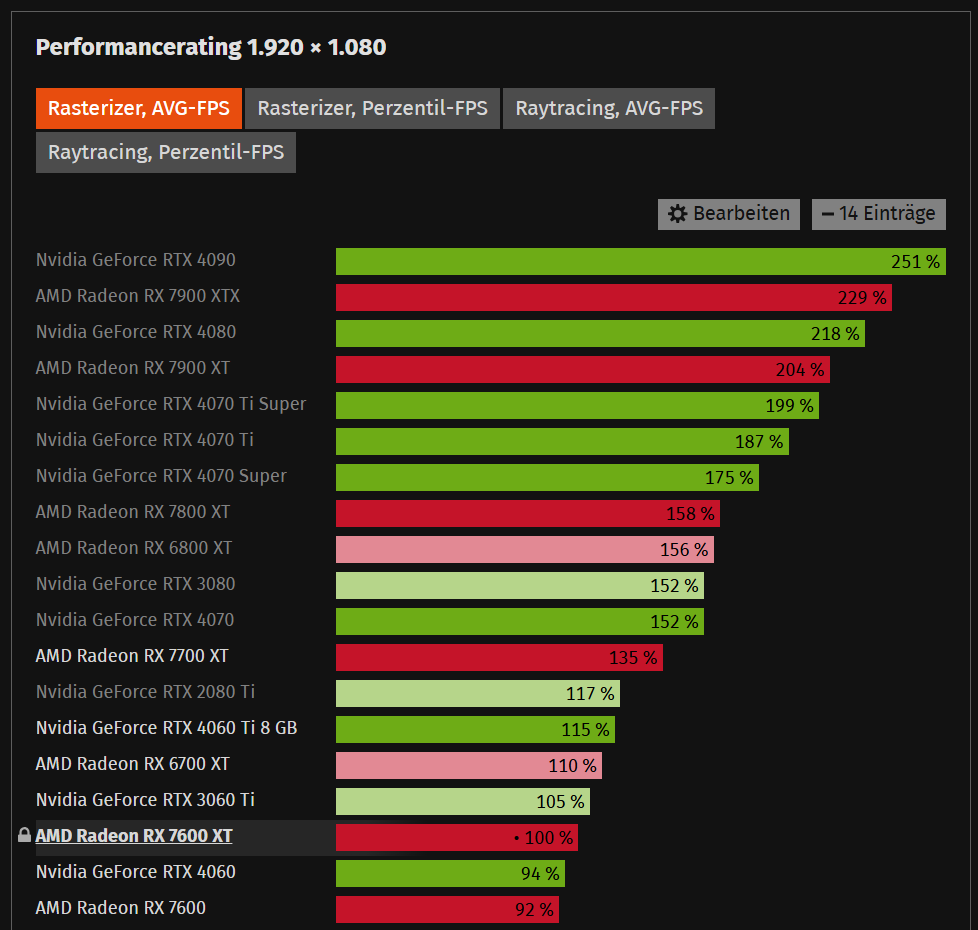Viewport: 978px width, 930px height.
Task: Click the Nvidia GeForce RTX 3080 label
Action: 135,584
